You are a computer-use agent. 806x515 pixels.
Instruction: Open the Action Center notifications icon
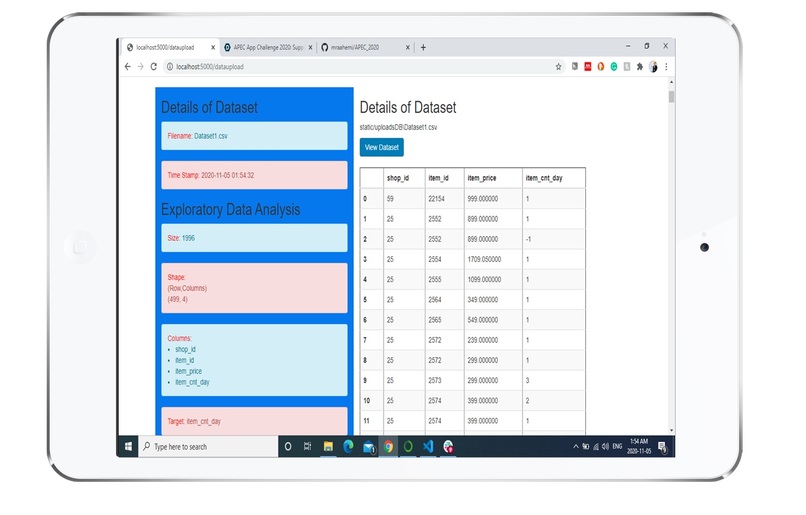point(663,447)
